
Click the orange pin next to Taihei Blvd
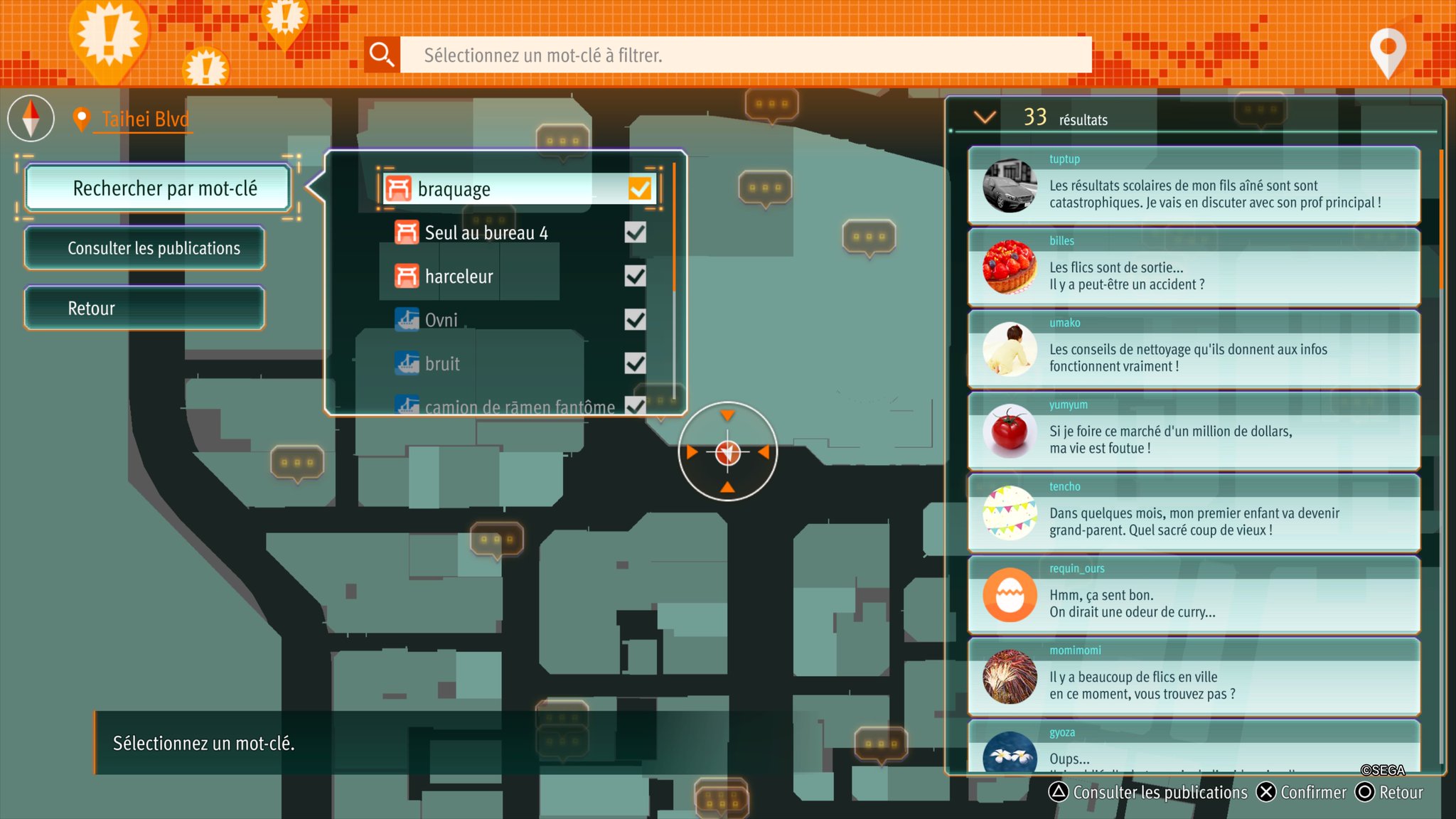(x=82, y=119)
